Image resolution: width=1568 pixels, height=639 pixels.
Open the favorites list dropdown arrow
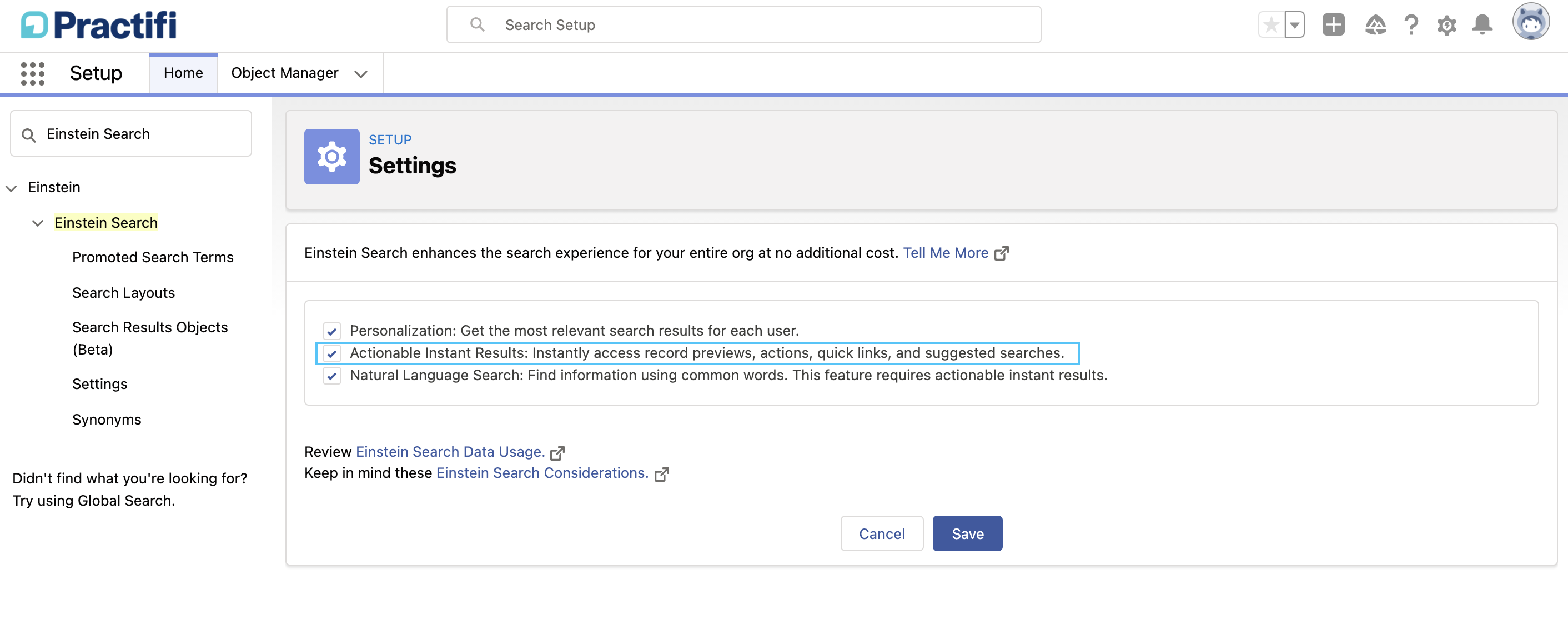point(1294,25)
